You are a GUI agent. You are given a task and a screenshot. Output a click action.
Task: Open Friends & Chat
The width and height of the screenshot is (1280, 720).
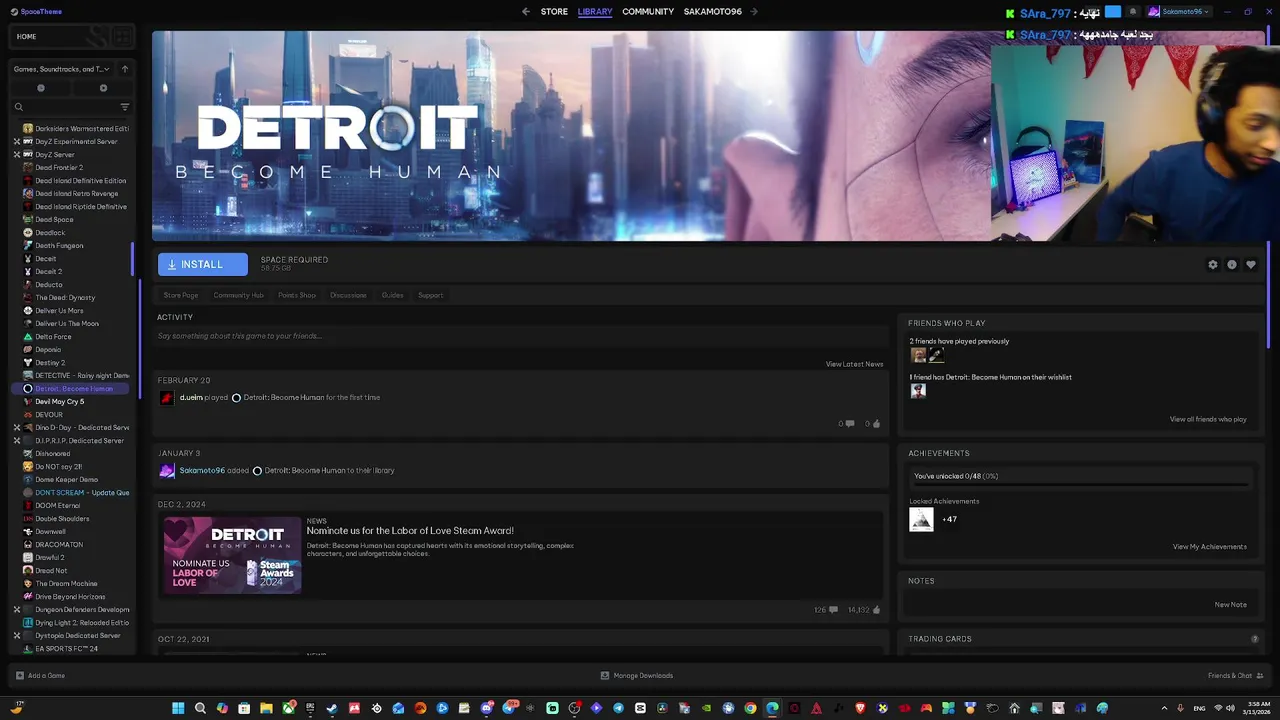(x=1235, y=676)
